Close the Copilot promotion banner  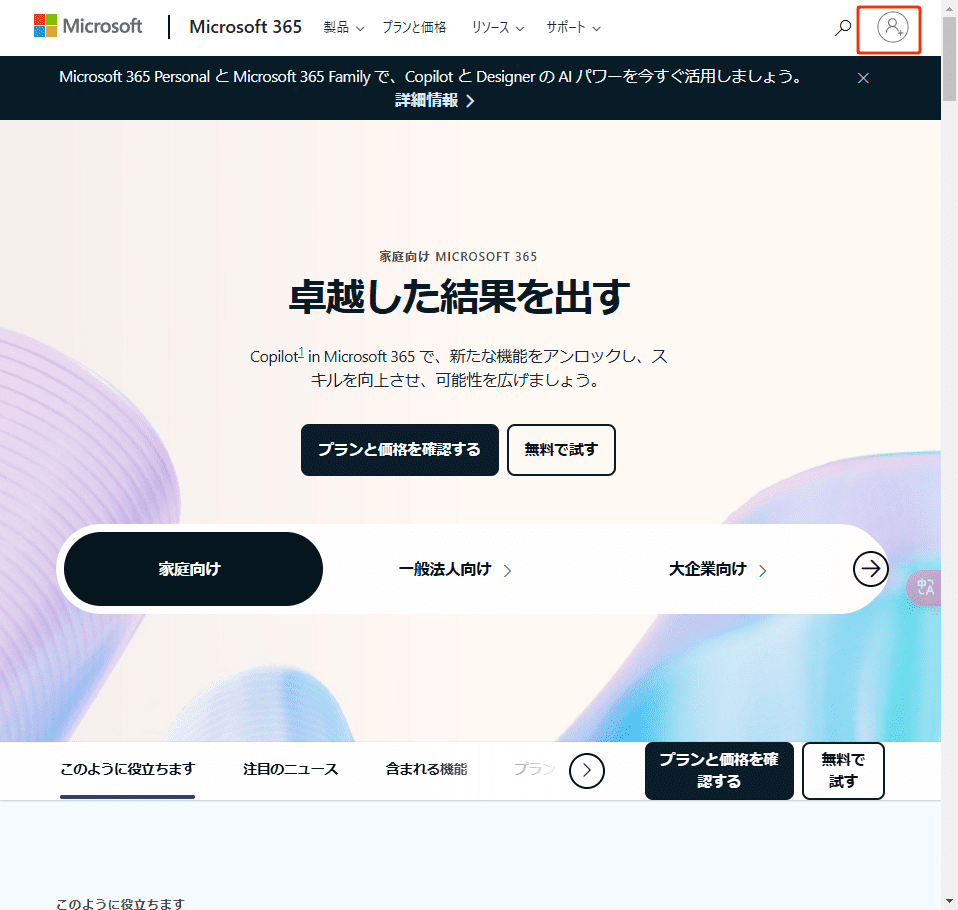(863, 78)
